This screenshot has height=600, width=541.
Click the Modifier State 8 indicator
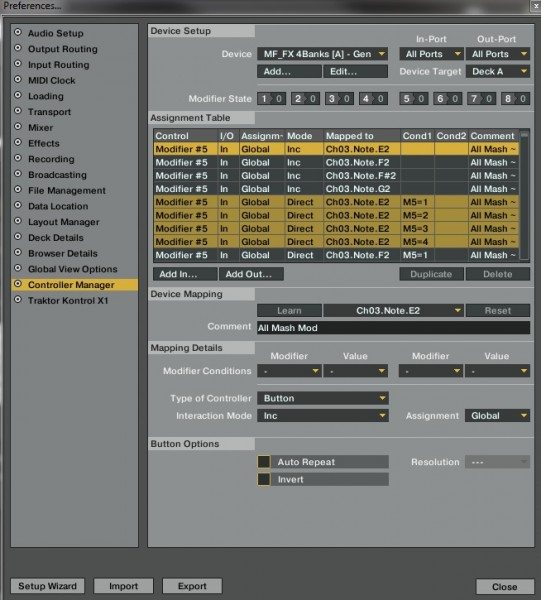(515, 99)
